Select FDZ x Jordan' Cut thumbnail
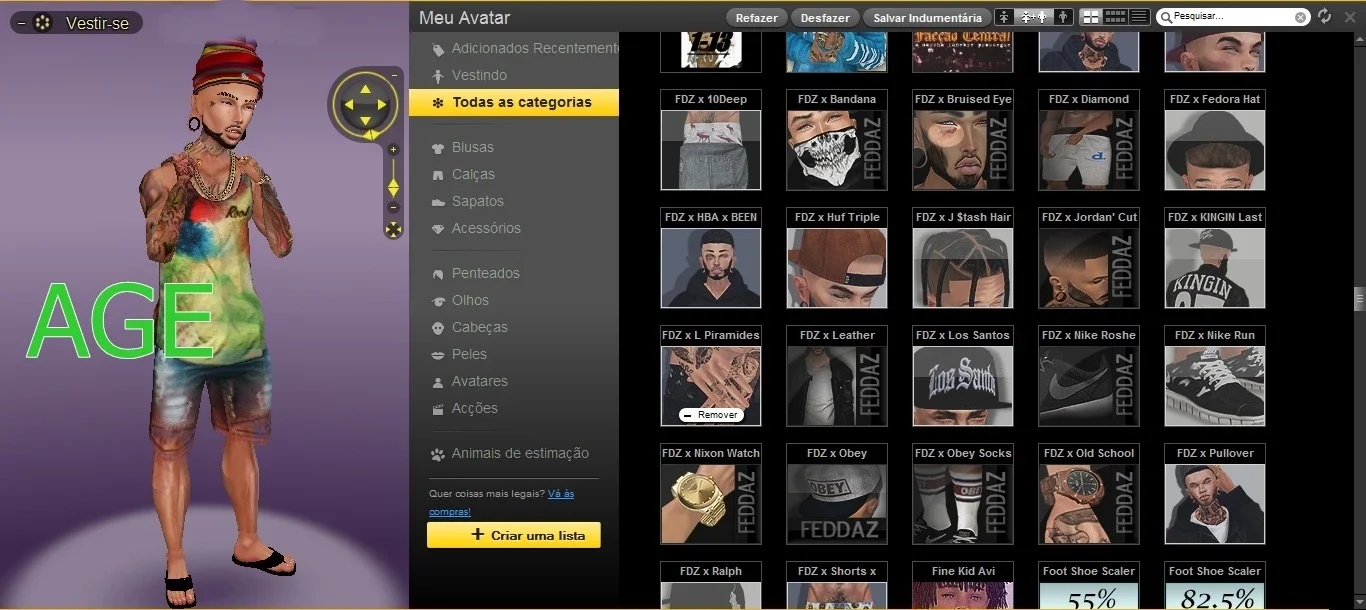Viewport: 1366px width, 610px height. pyautogui.click(x=1089, y=267)
